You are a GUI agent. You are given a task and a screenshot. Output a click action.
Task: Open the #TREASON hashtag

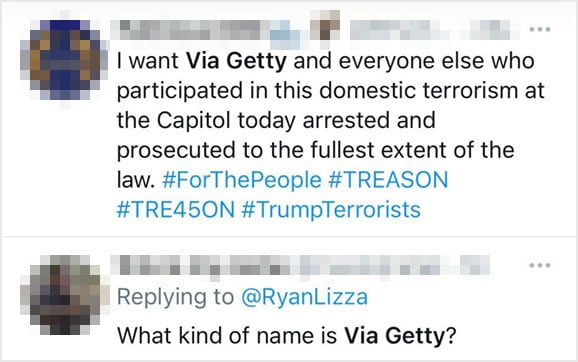(388, 180)
